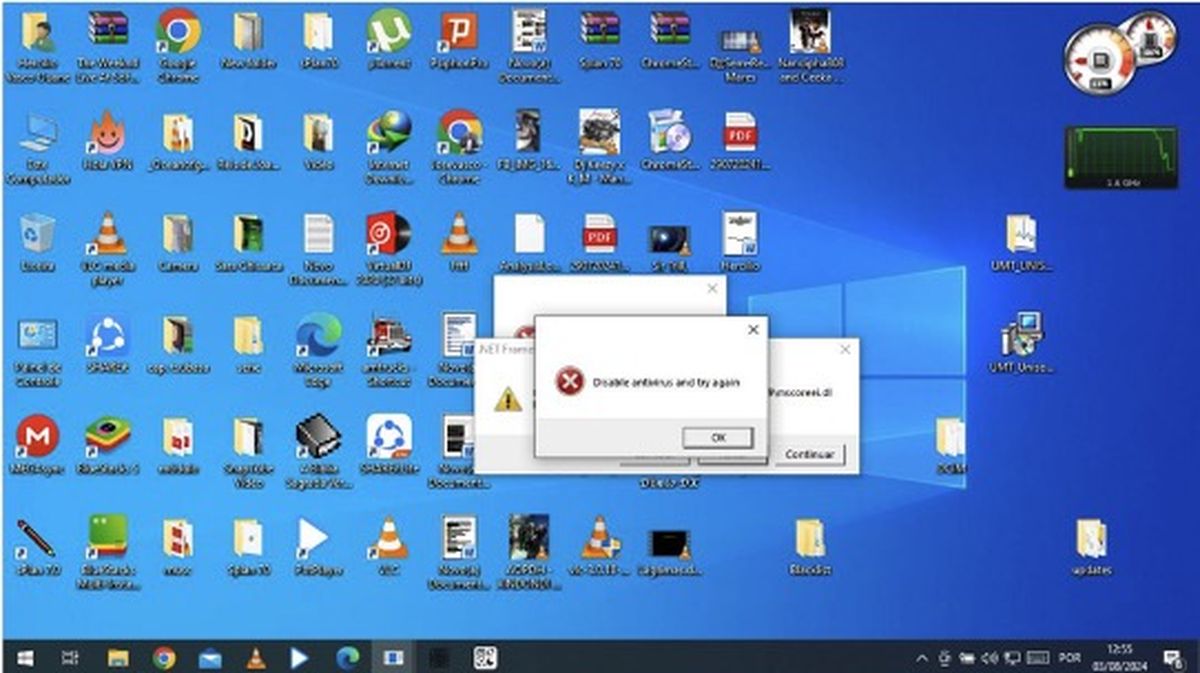Open the Google Chrome desktop shortcut
This screenshot has width=1200, height=673.
[x=178, y=45]
